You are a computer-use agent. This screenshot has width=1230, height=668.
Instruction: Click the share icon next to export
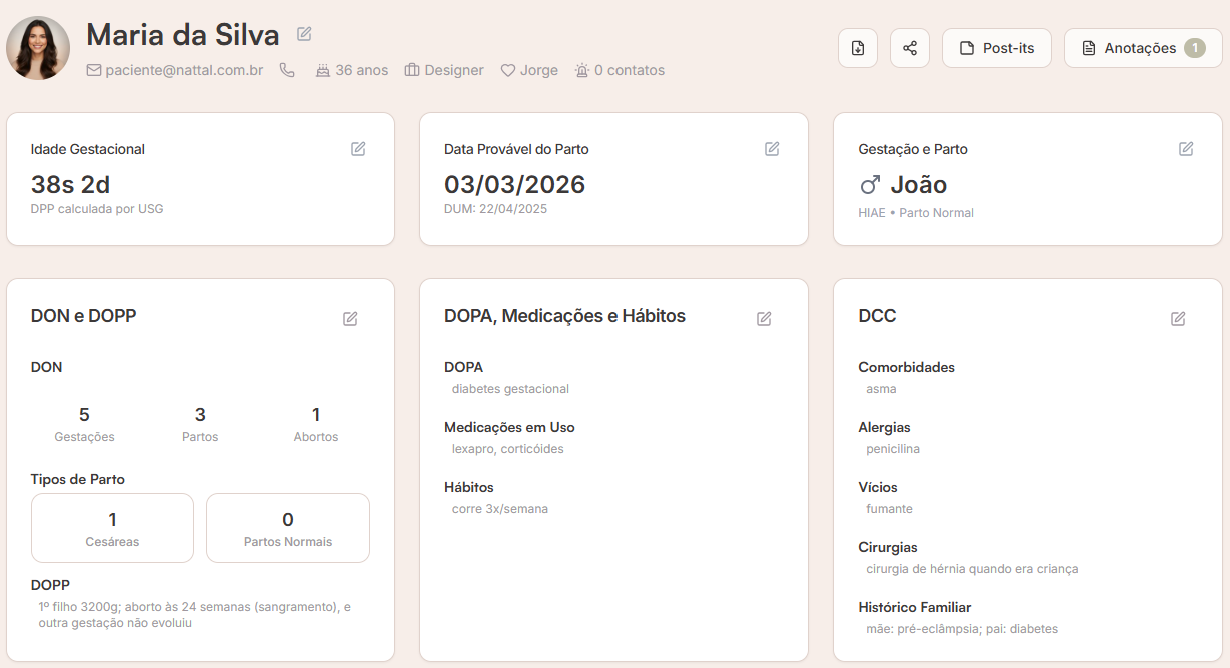tap(909, 48)
